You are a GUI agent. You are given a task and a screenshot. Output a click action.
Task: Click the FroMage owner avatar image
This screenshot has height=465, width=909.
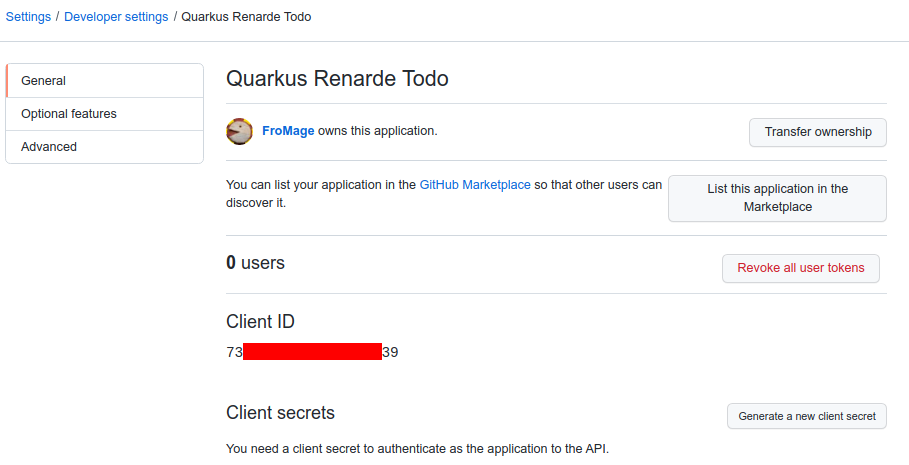[239, 131]
